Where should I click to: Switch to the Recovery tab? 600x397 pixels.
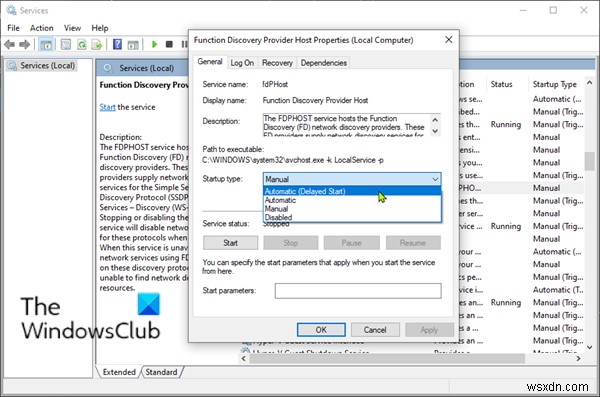click(x=277, y=63)
